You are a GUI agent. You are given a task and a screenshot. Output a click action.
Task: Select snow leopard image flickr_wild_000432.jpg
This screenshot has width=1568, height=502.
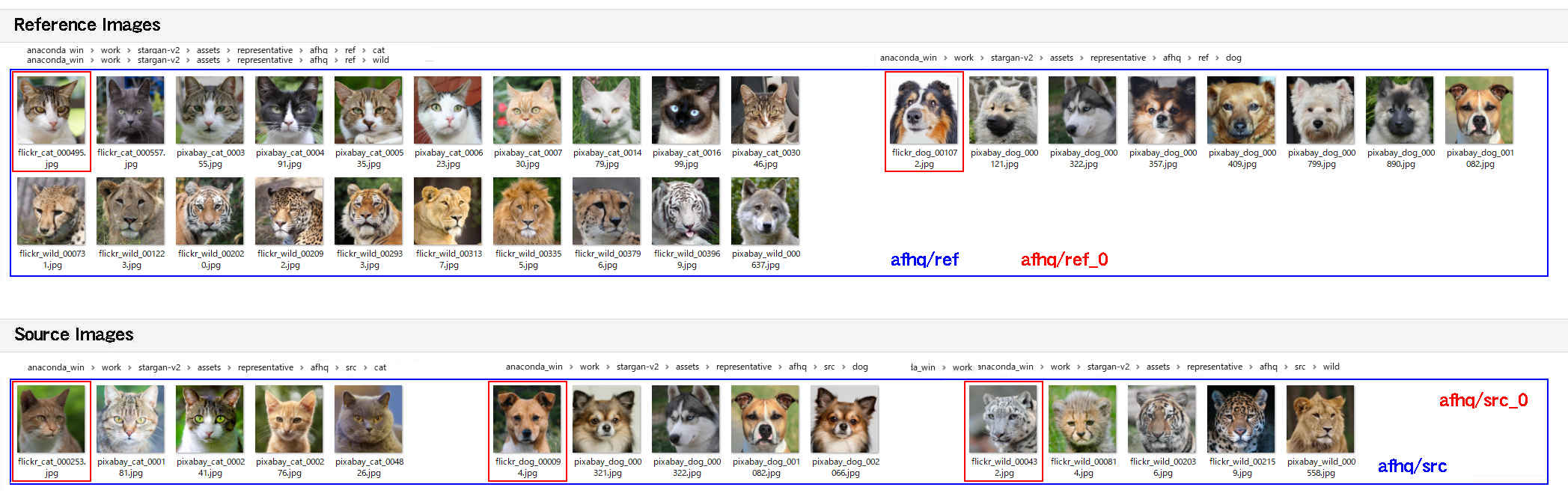pyautogui.click(x=1003, y=420)
